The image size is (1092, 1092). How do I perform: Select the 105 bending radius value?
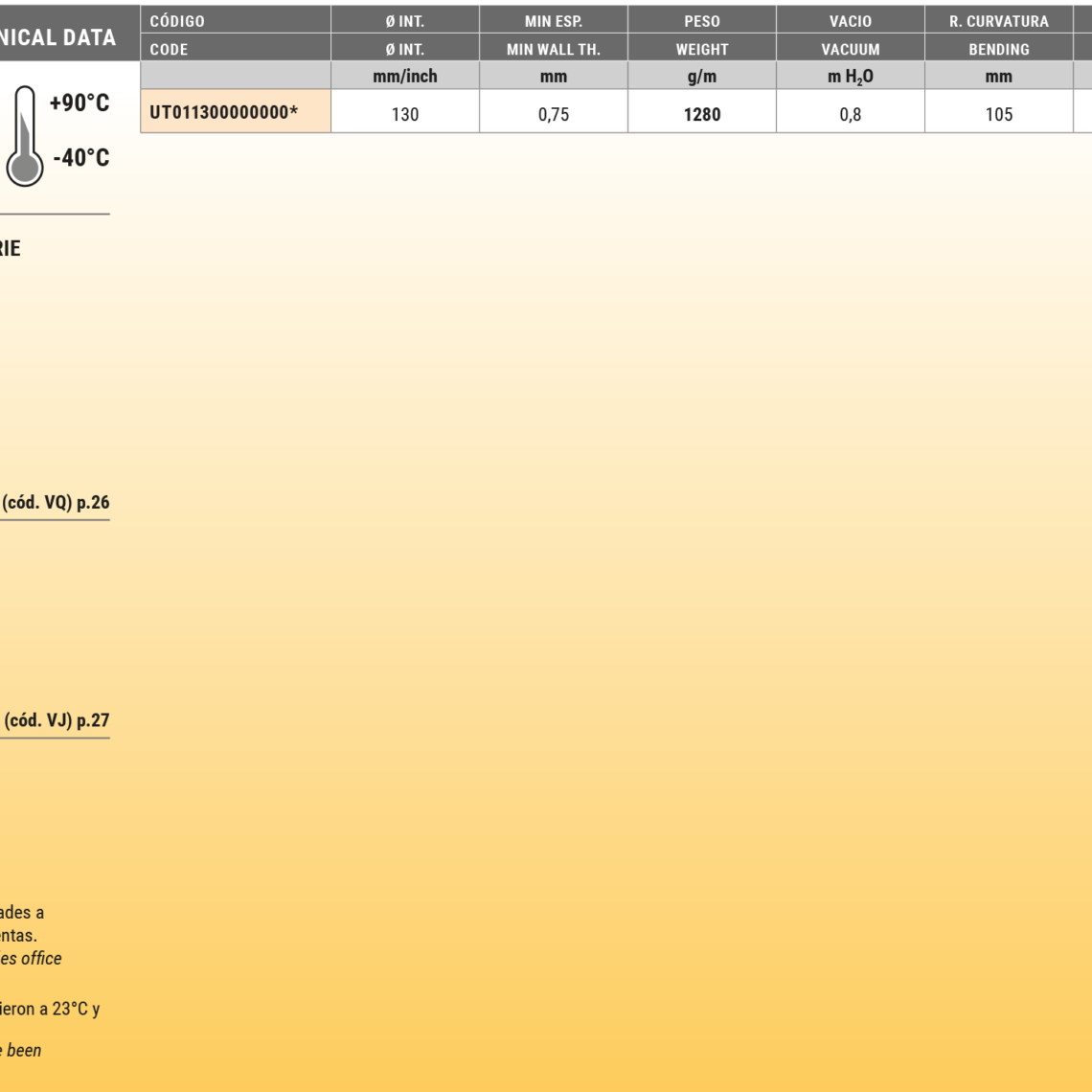point(998,115)
